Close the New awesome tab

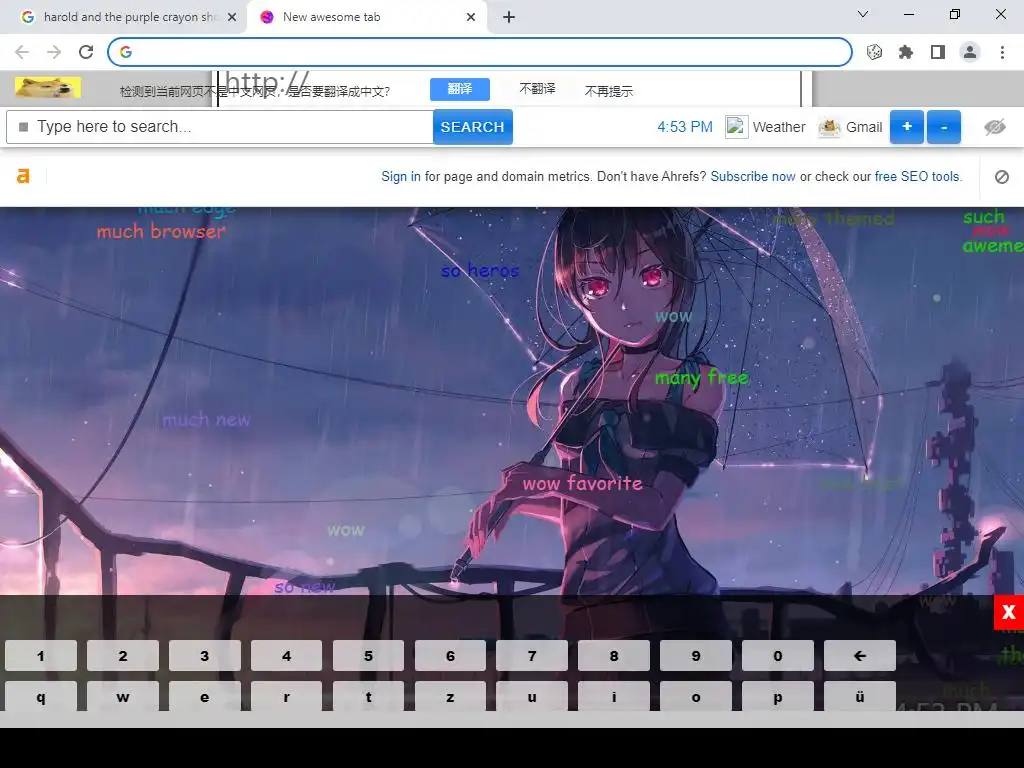[x=471, y=17]
